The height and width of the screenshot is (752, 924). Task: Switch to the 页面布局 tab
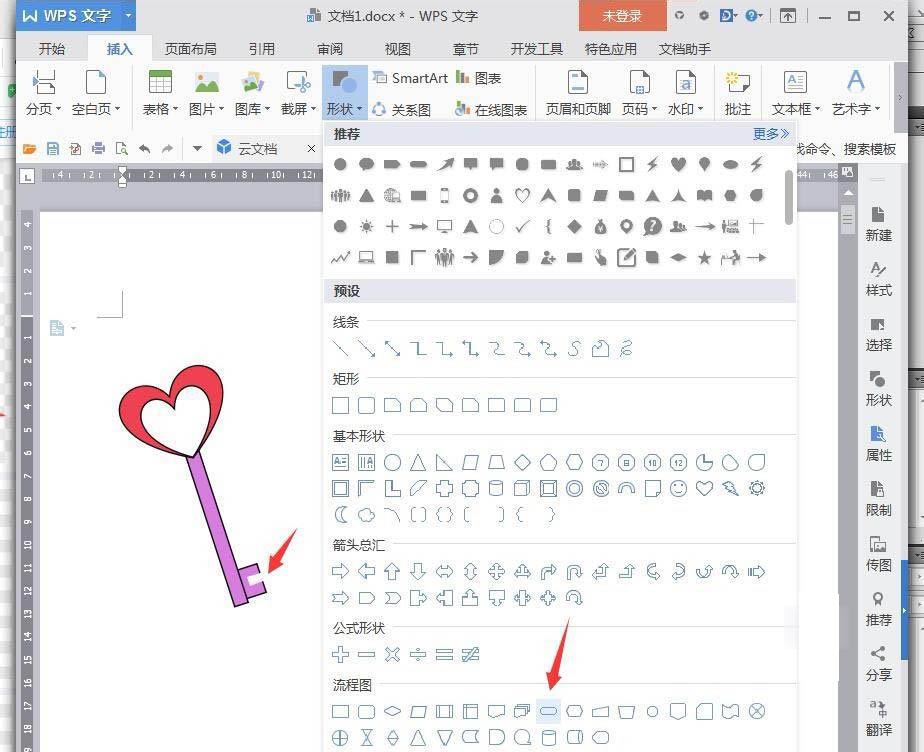click(x=190, y=49)
